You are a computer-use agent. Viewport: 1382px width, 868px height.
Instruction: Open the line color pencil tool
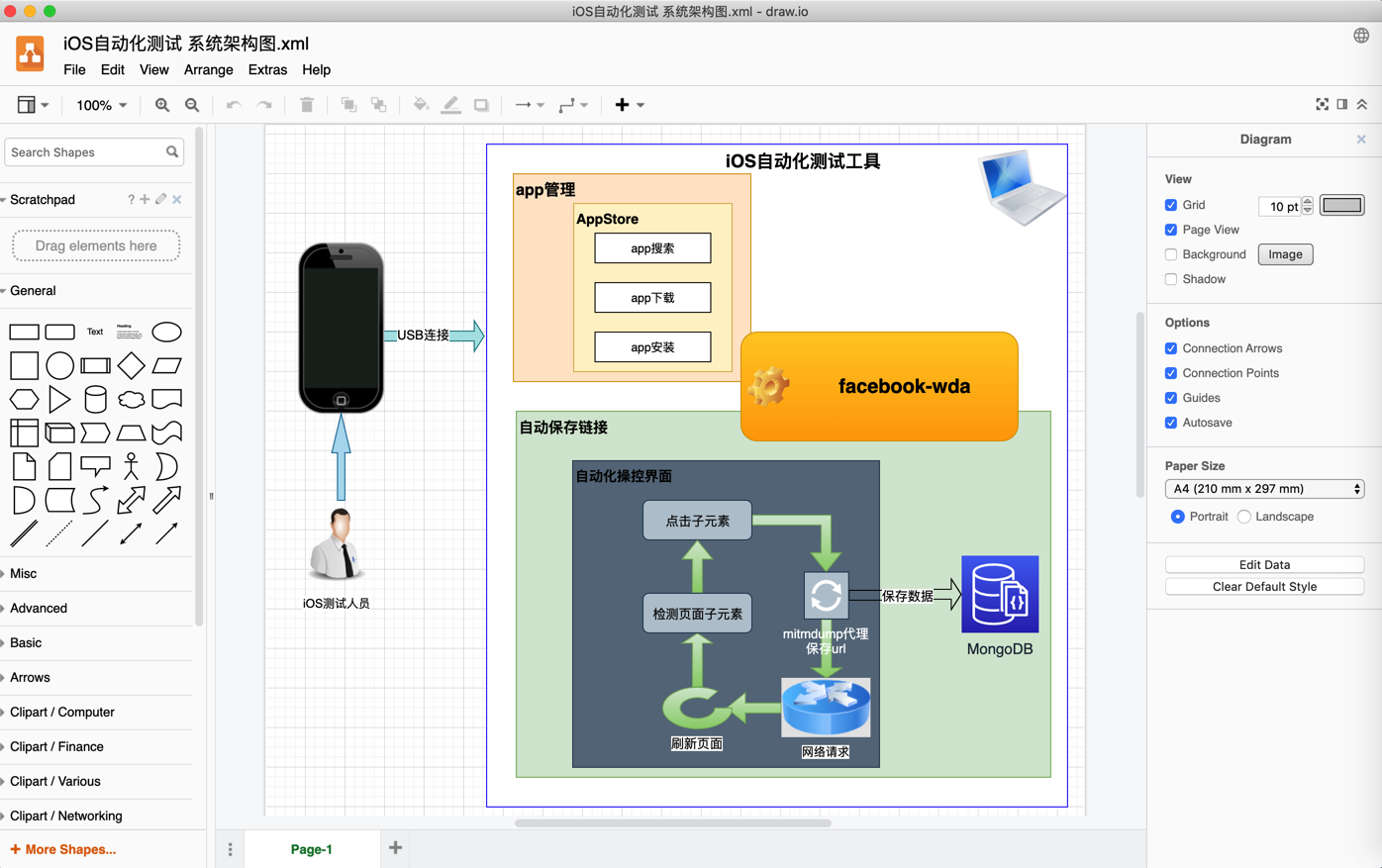451,105
